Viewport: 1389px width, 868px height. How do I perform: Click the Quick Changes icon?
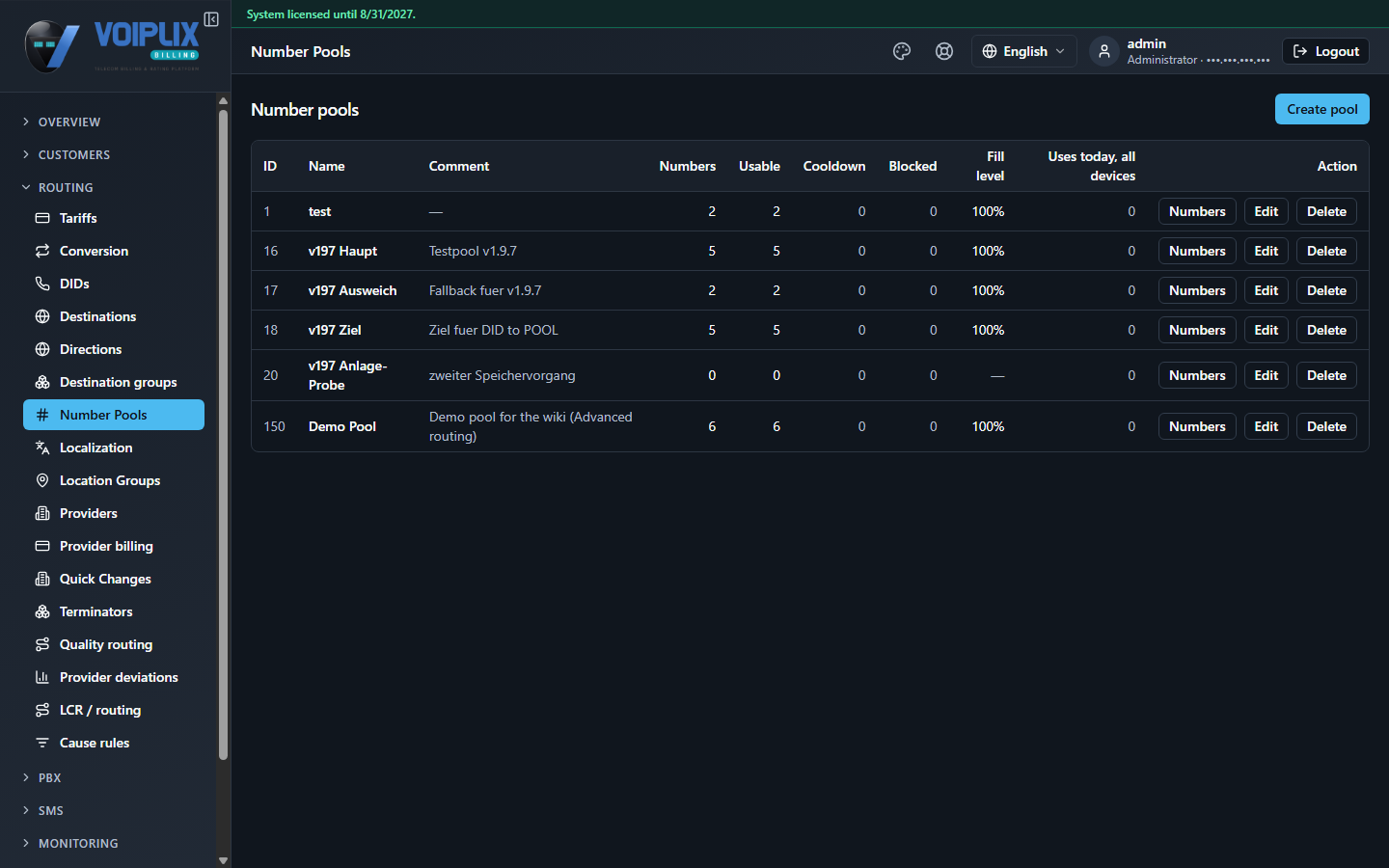coord(42,579)
